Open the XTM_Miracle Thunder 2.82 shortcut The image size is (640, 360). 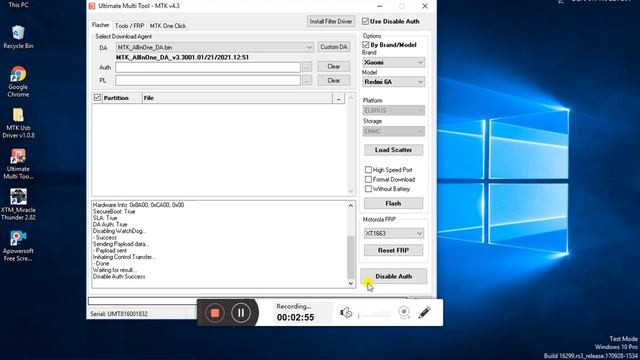point(18,204)
